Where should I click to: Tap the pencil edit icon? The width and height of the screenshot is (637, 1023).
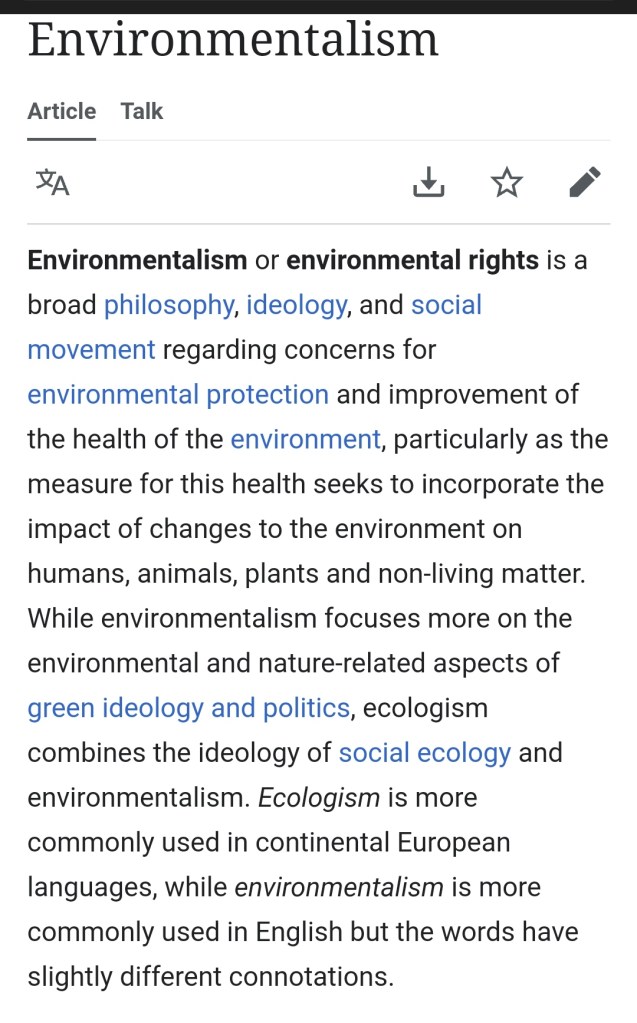point(585,183)
